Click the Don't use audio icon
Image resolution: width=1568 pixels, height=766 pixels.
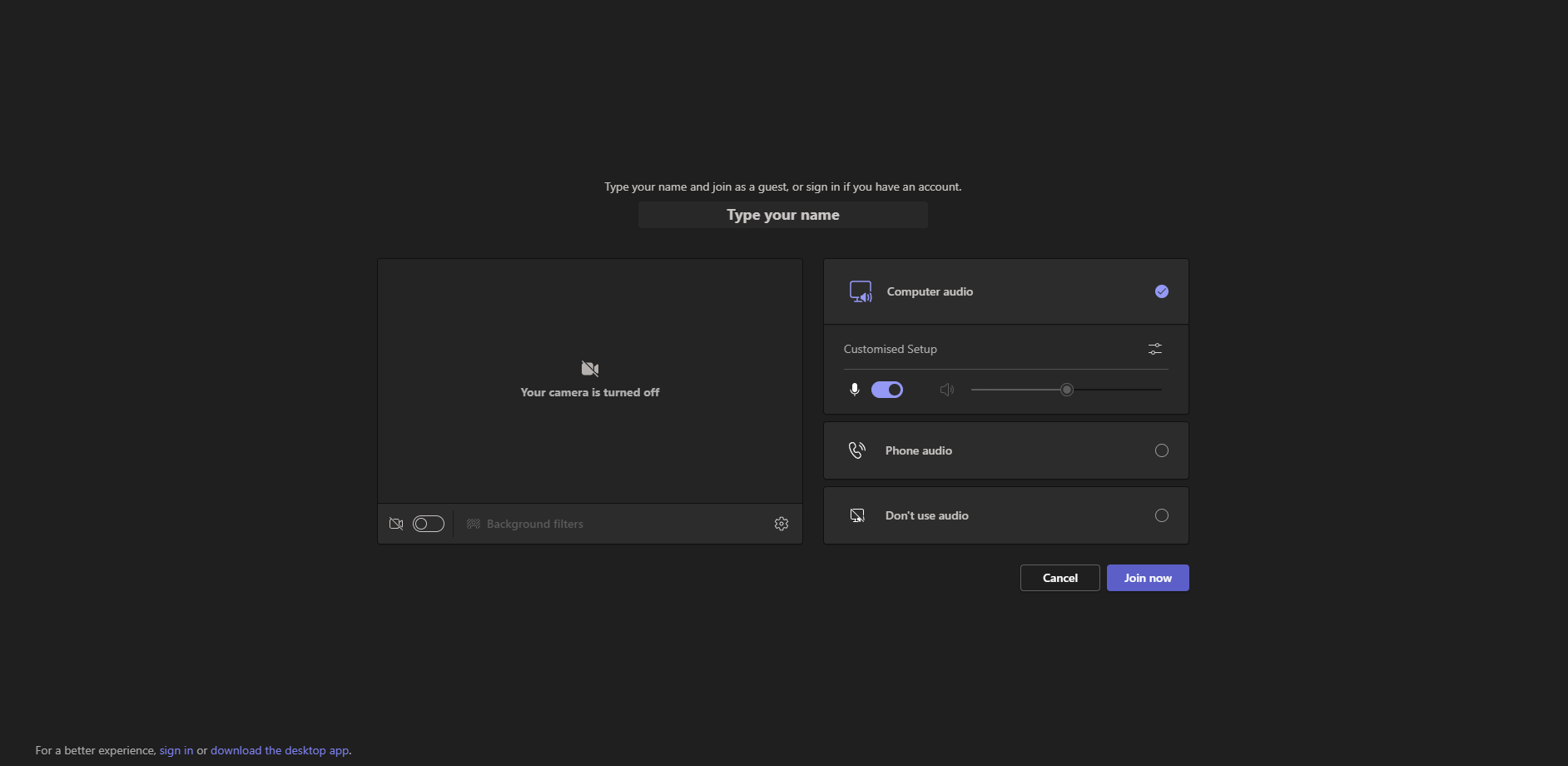point(856,515)
